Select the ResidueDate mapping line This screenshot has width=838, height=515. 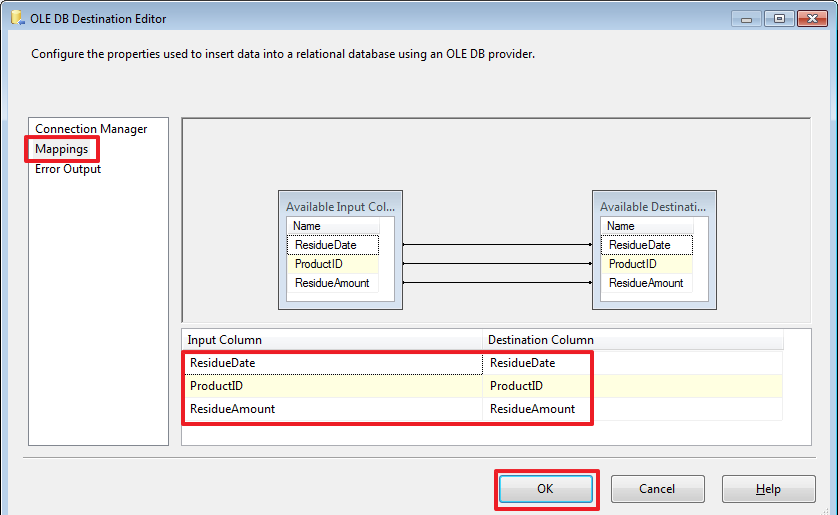pos(497,245)
